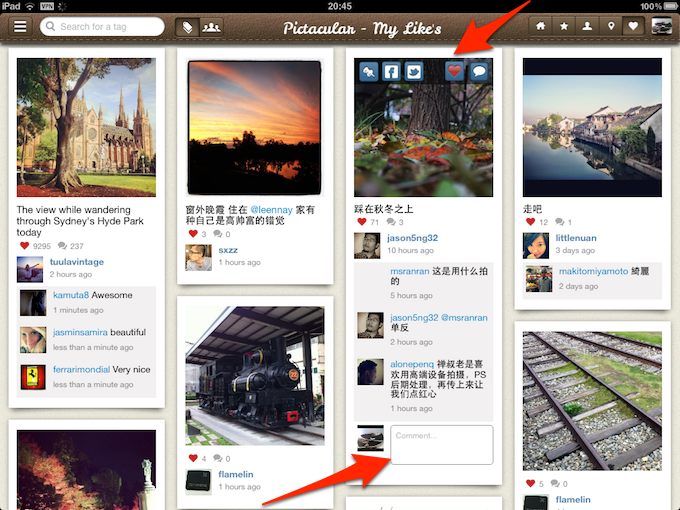Tap jasminsamira avatar picture
The width and height of the screenshot is (680, 510).
pyautogui.click(x=33, y=340)
